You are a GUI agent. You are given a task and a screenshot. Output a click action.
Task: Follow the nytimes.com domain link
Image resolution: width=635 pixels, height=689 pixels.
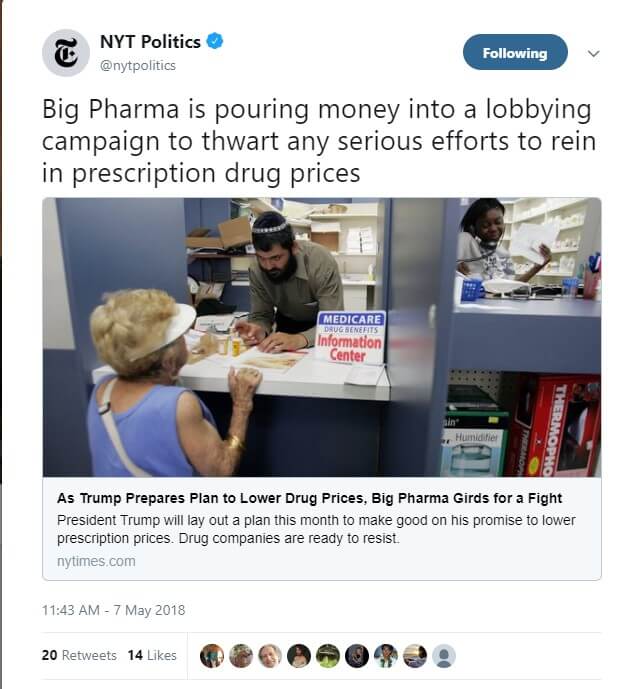[x=96, y=561]
